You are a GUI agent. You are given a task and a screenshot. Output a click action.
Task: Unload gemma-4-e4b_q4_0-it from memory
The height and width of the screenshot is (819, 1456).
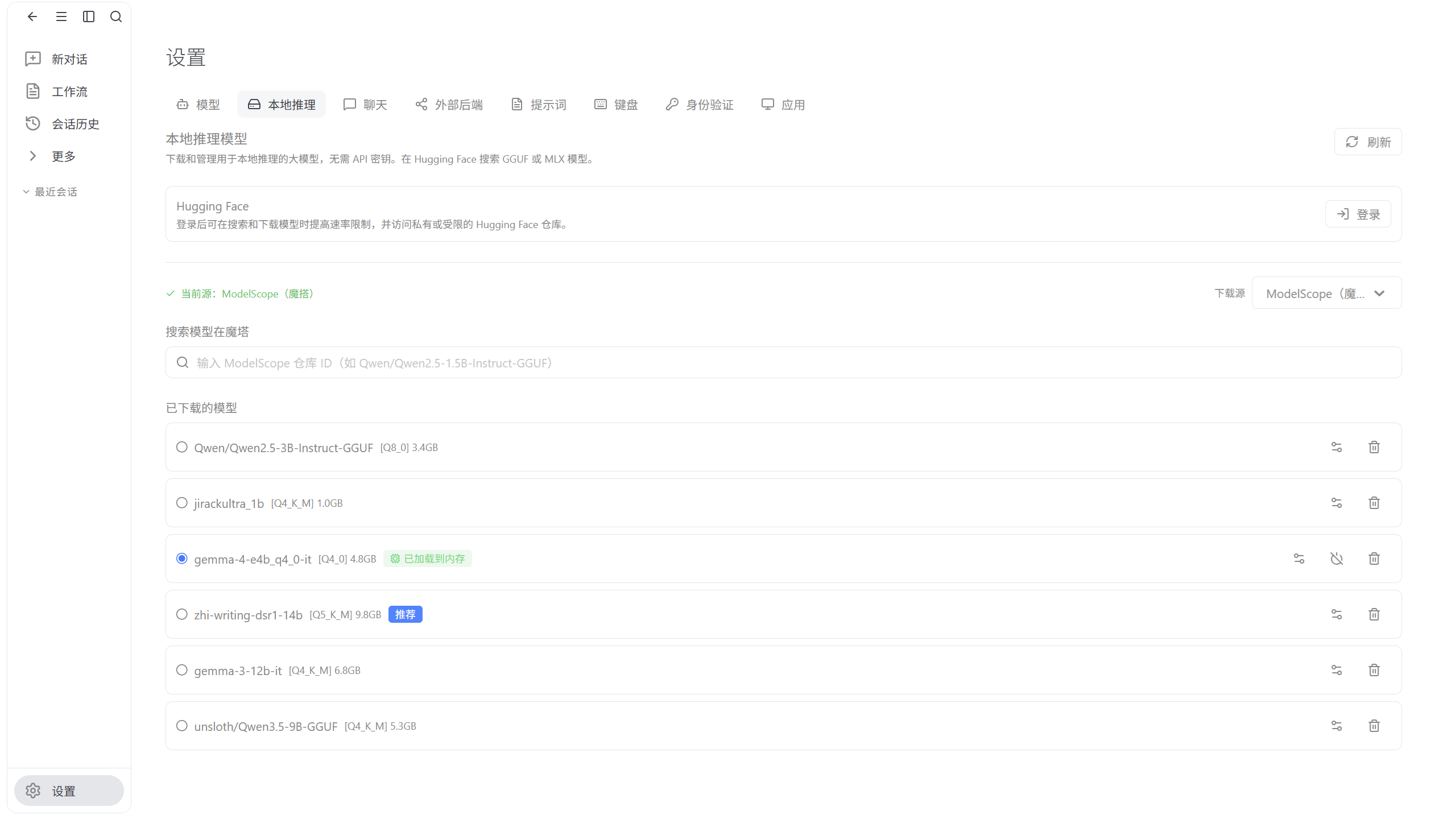pos(1337,559)
